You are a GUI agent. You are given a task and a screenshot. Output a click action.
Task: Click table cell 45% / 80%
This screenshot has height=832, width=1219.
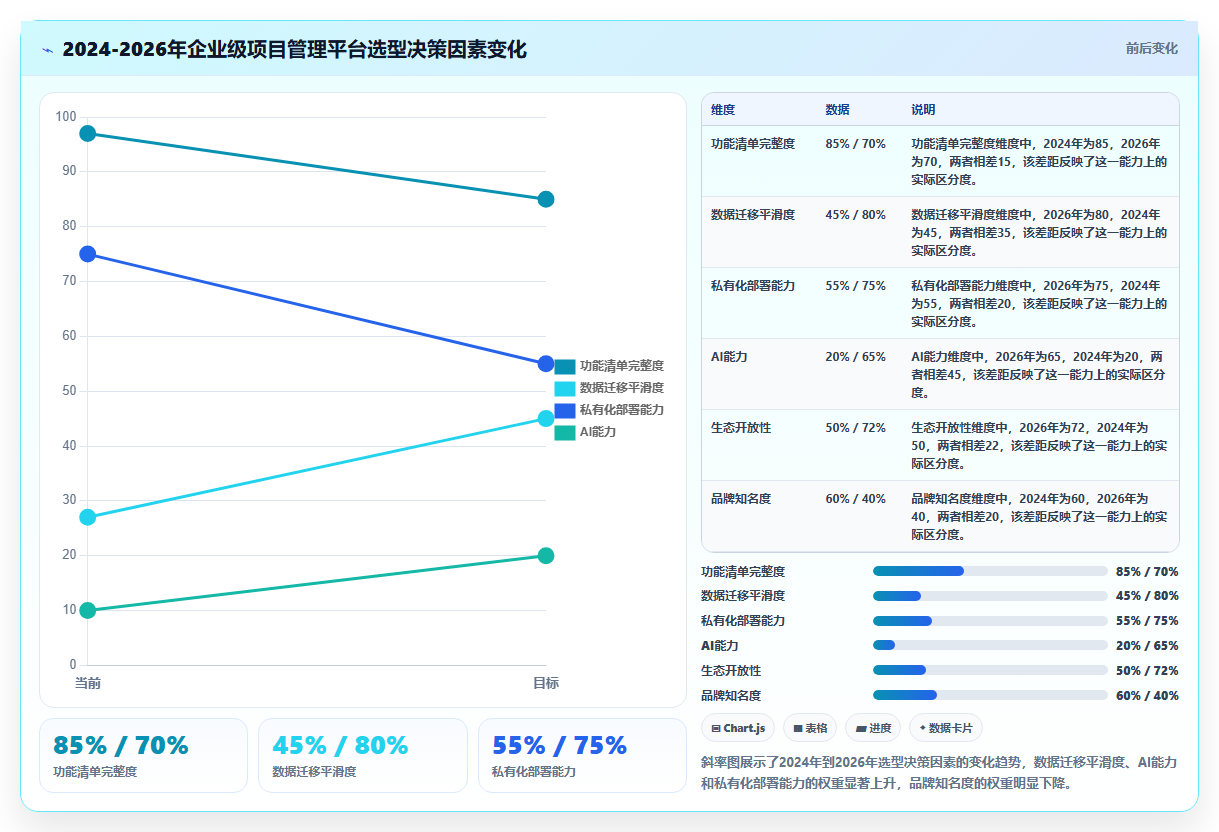coord(856,215)
